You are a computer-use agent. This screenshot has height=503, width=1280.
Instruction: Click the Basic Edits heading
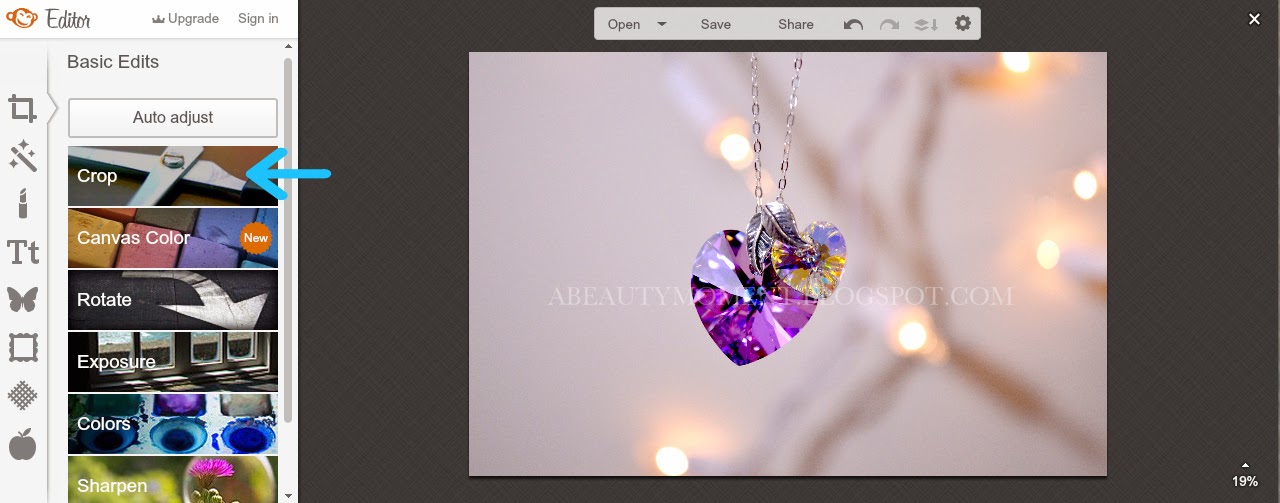pyautogui.click(x=113, y=62)
